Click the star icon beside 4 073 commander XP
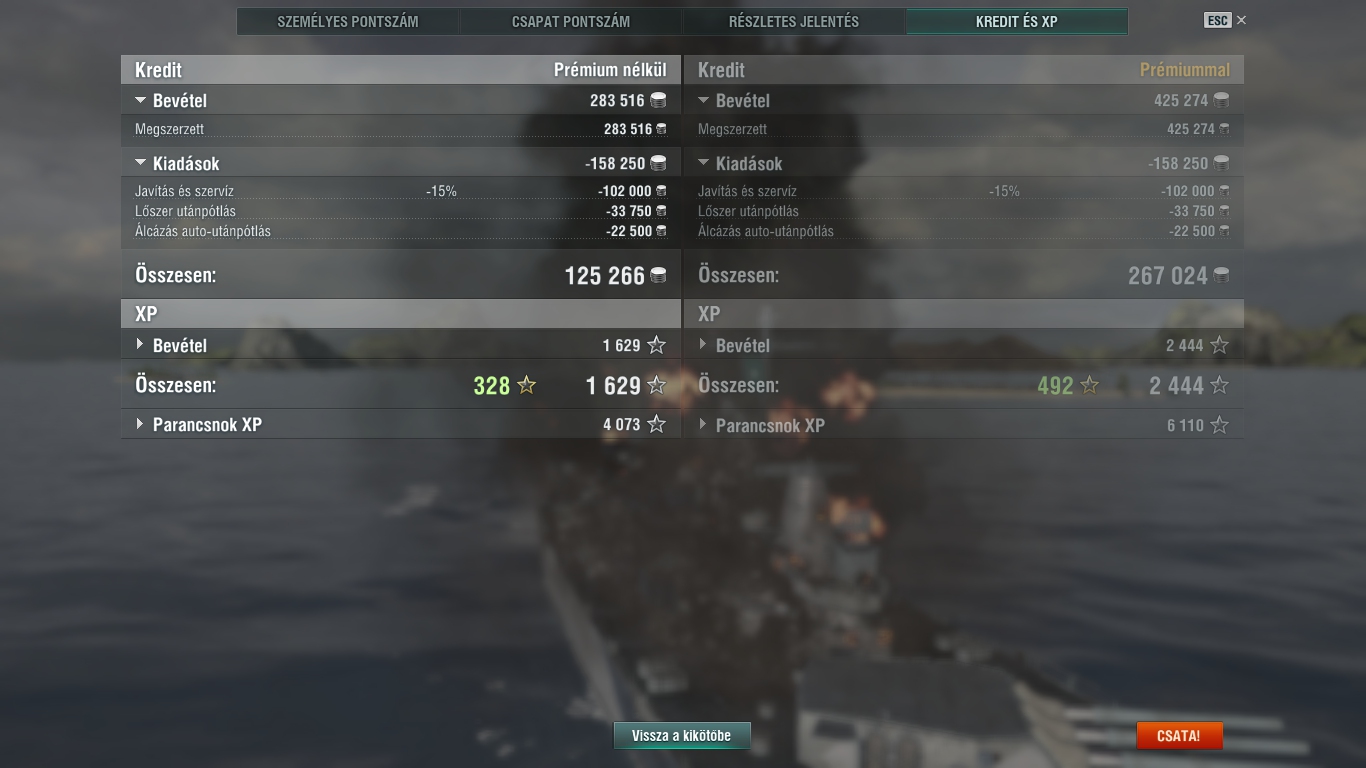 pos(656,424)
